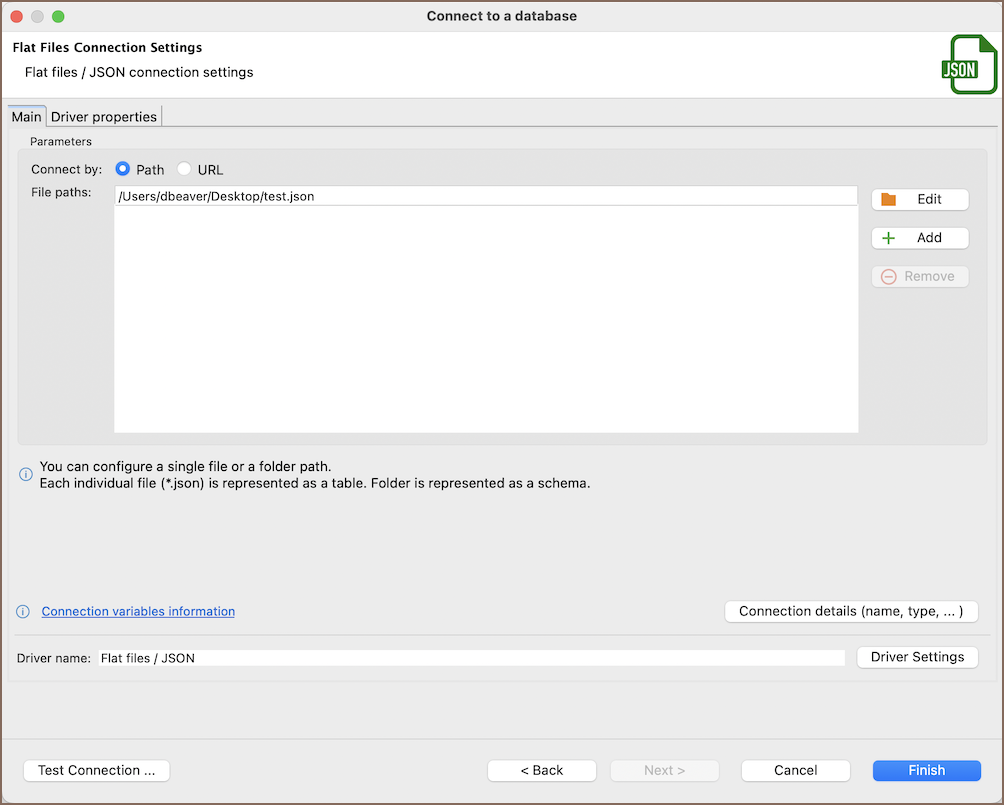Screen dimensions: 1004x805
Task: Run Test Connection
Action: pos(96,770)
